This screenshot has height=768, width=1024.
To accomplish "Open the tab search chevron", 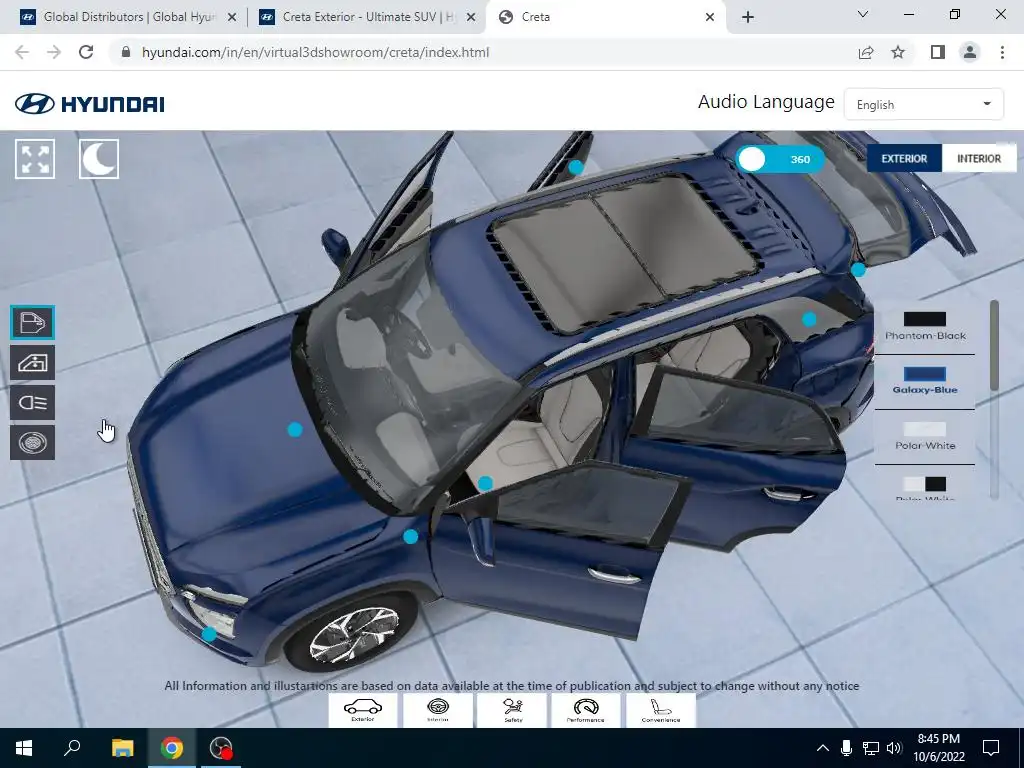I will (863, 14).
